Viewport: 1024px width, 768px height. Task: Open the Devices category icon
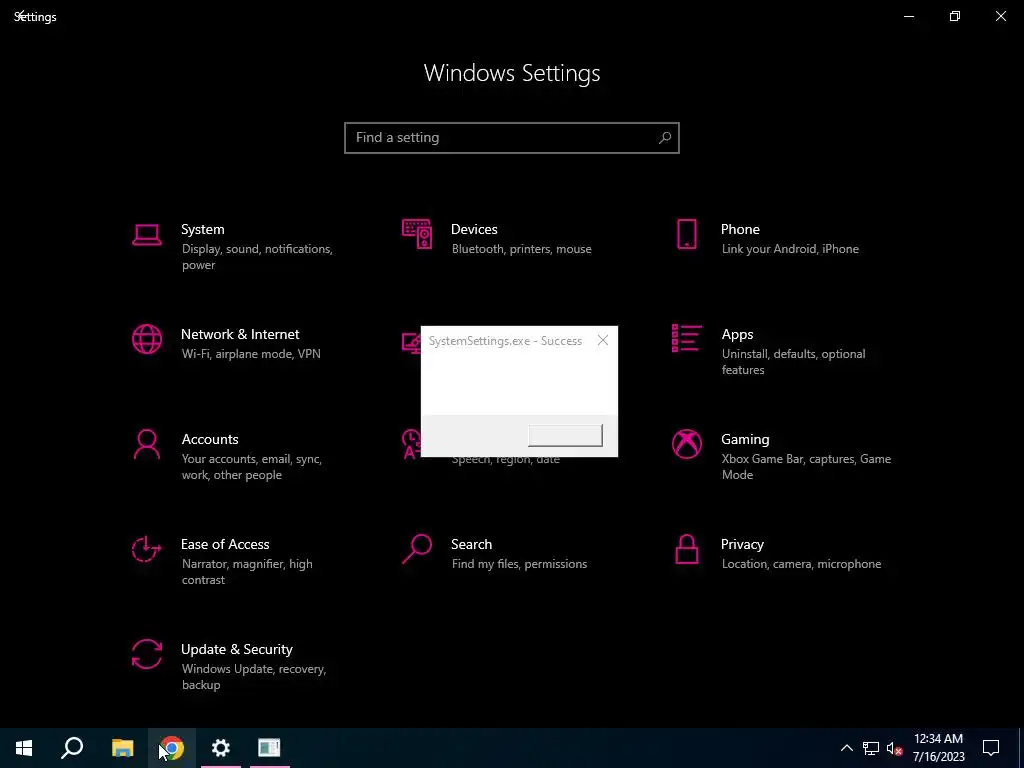(x=417, y=234)
